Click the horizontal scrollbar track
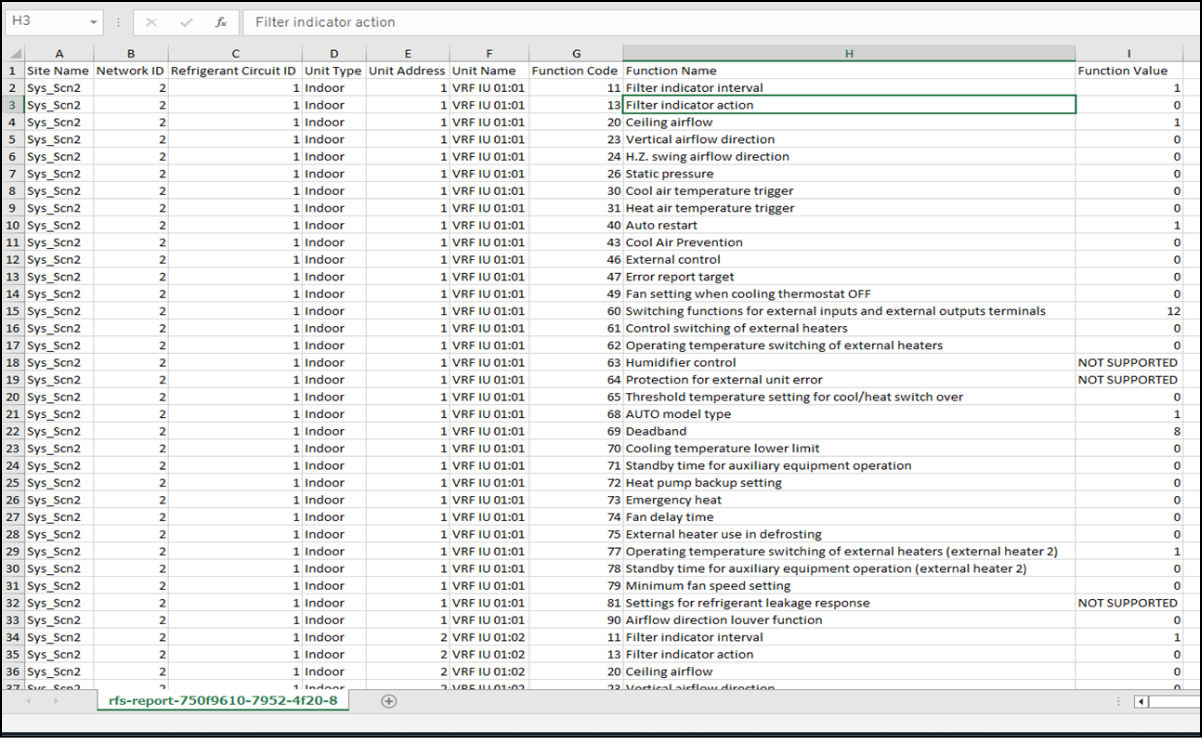Image resolution: width=1202 pixels, height=738 pixels. 1175,702
